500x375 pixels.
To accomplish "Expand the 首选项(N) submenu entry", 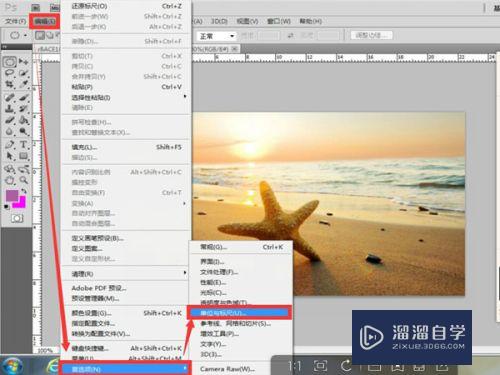I will tap(126, 369).
